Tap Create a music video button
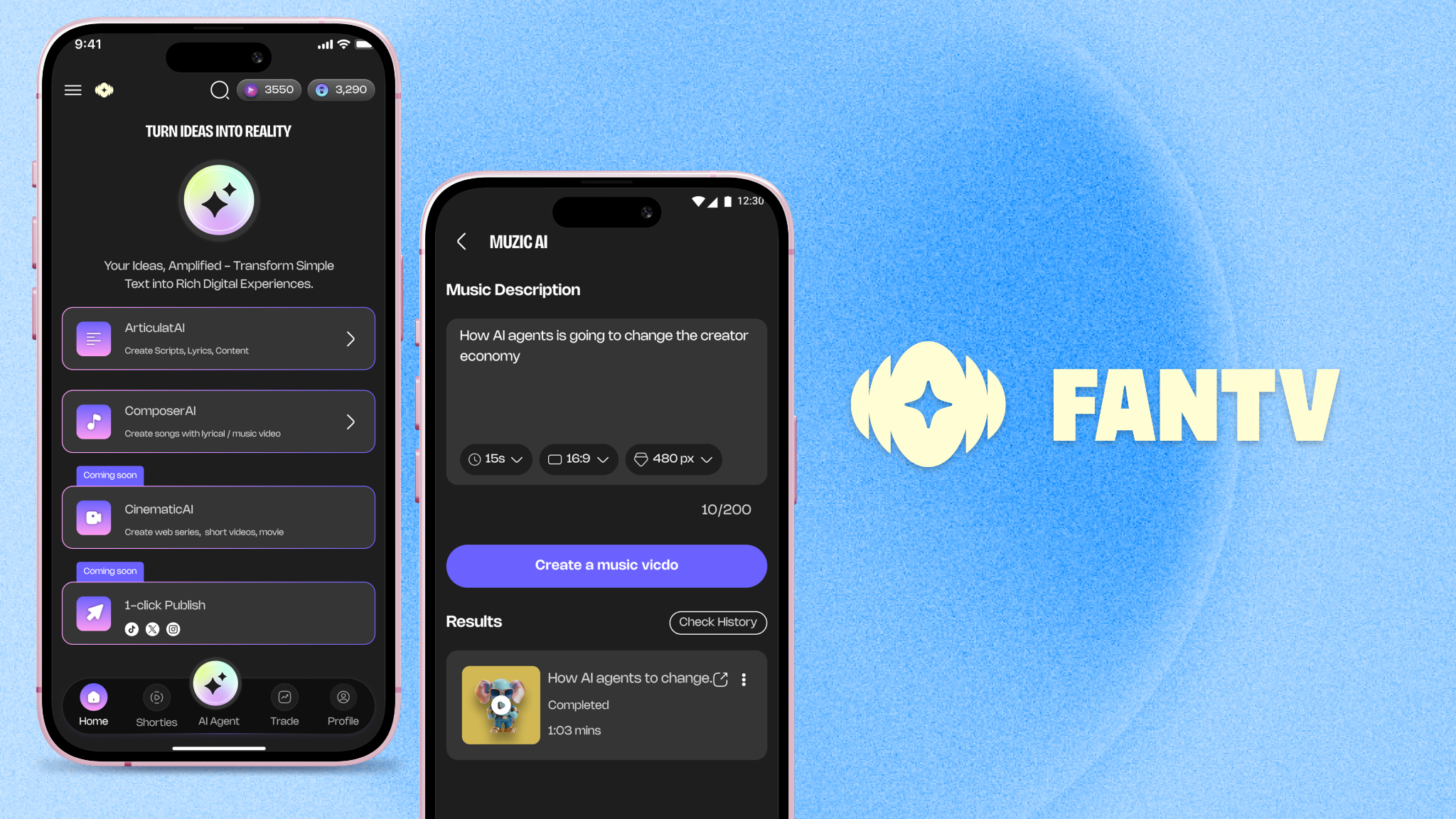1456x819 pixels. [606, 565]
